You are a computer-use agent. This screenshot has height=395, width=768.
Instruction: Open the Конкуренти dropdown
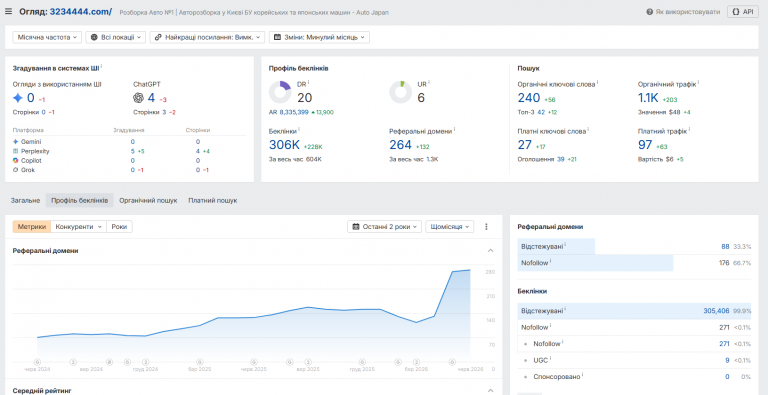coord(79,227)
